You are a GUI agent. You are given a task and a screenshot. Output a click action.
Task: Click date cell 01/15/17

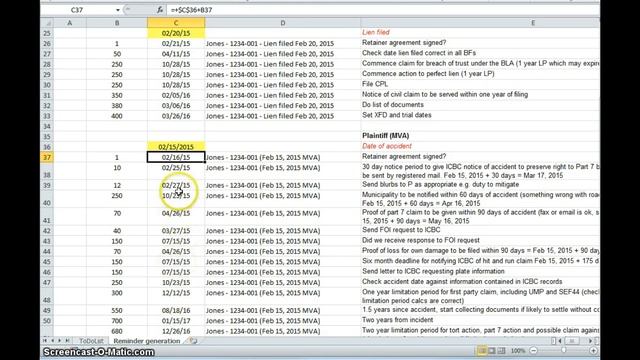pos(176,321)
